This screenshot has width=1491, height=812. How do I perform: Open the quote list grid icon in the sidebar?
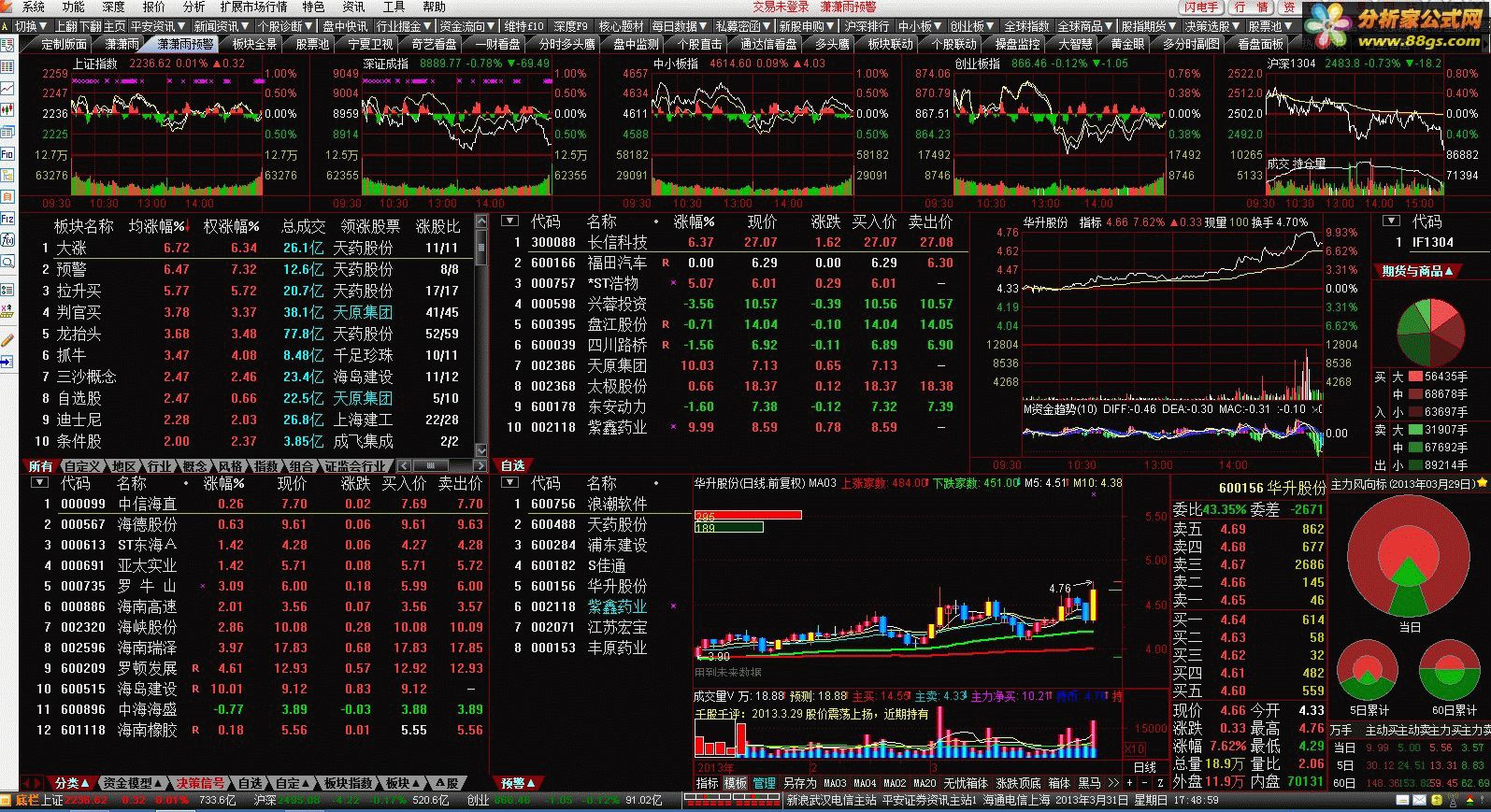click(x=7, y=67)
